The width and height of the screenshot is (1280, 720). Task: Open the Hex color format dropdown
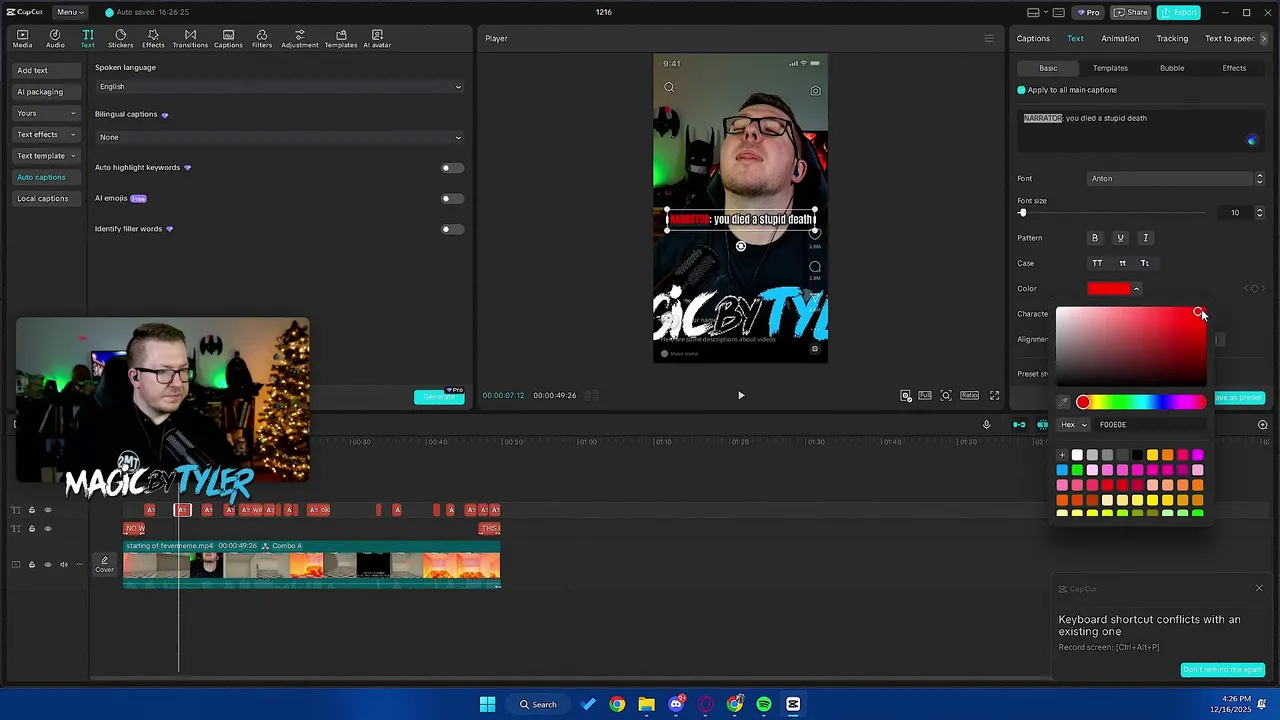pos(1074,425)
